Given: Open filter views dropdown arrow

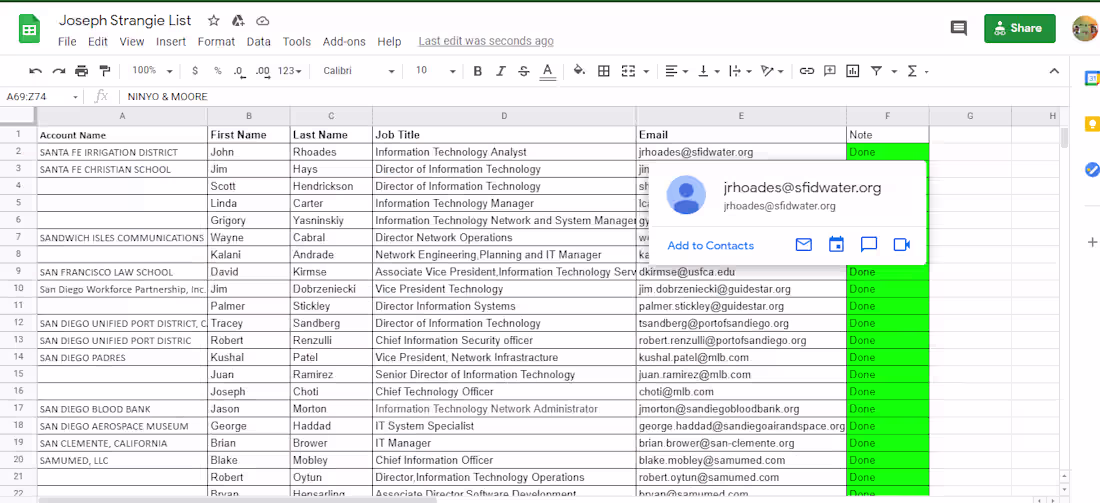Looking at the screenshot, I should click(894, 72).
